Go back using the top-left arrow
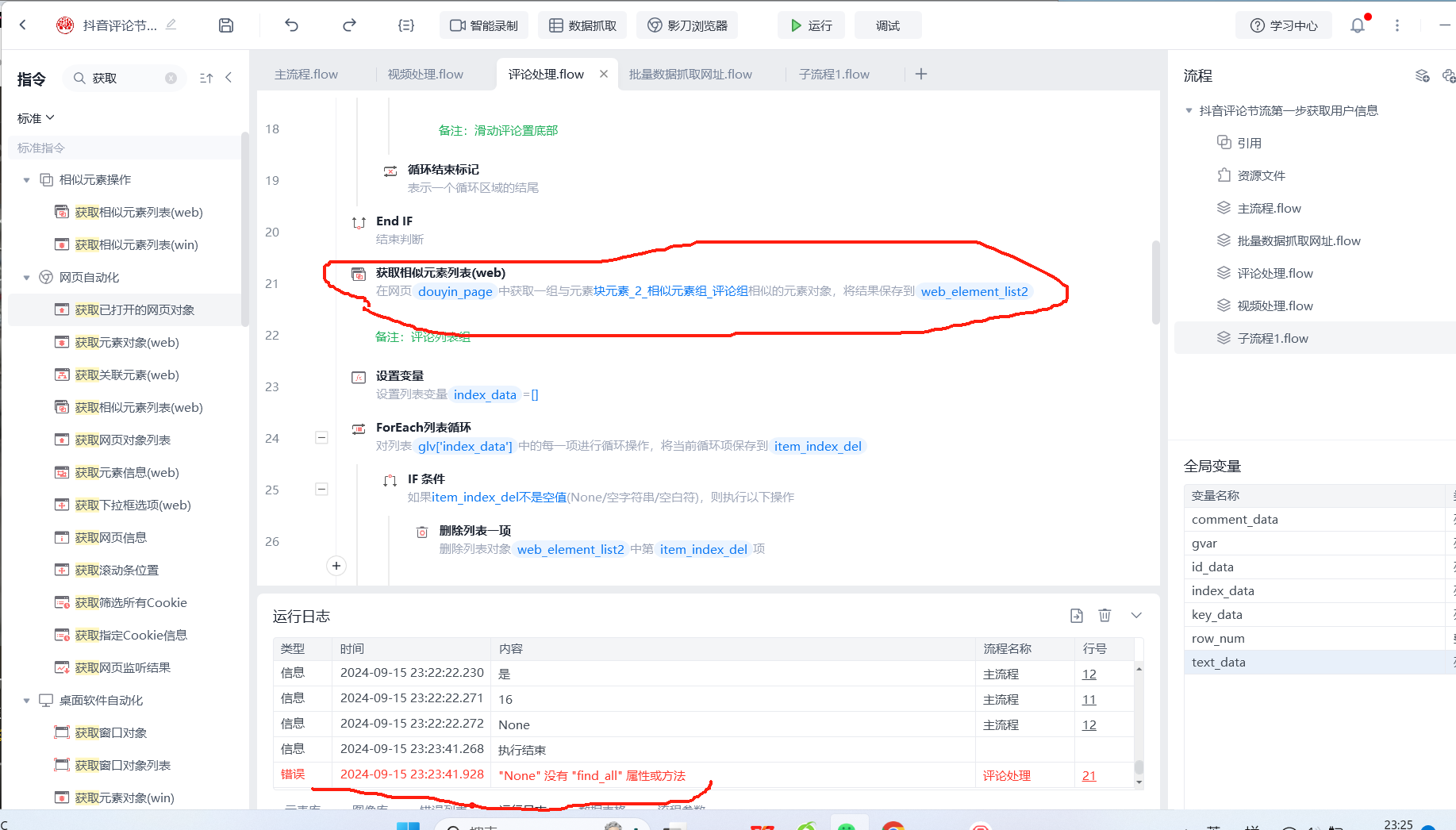This screenshot has width=1456, height=830. [x=23, y=25]
